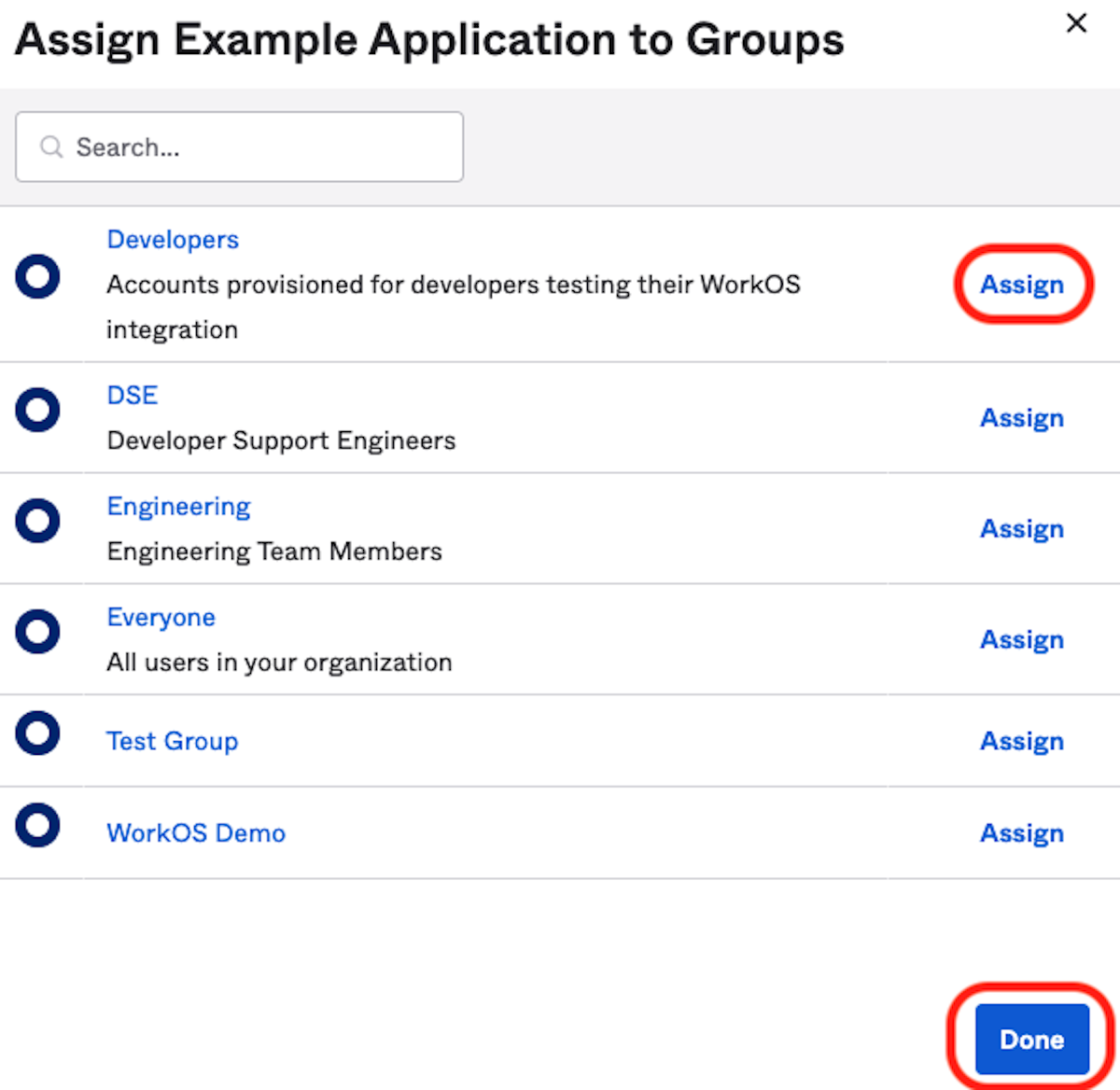Assign the Engineering group
Image resolution: width=1120 pixels, height=1090 pixels.
1021,529
